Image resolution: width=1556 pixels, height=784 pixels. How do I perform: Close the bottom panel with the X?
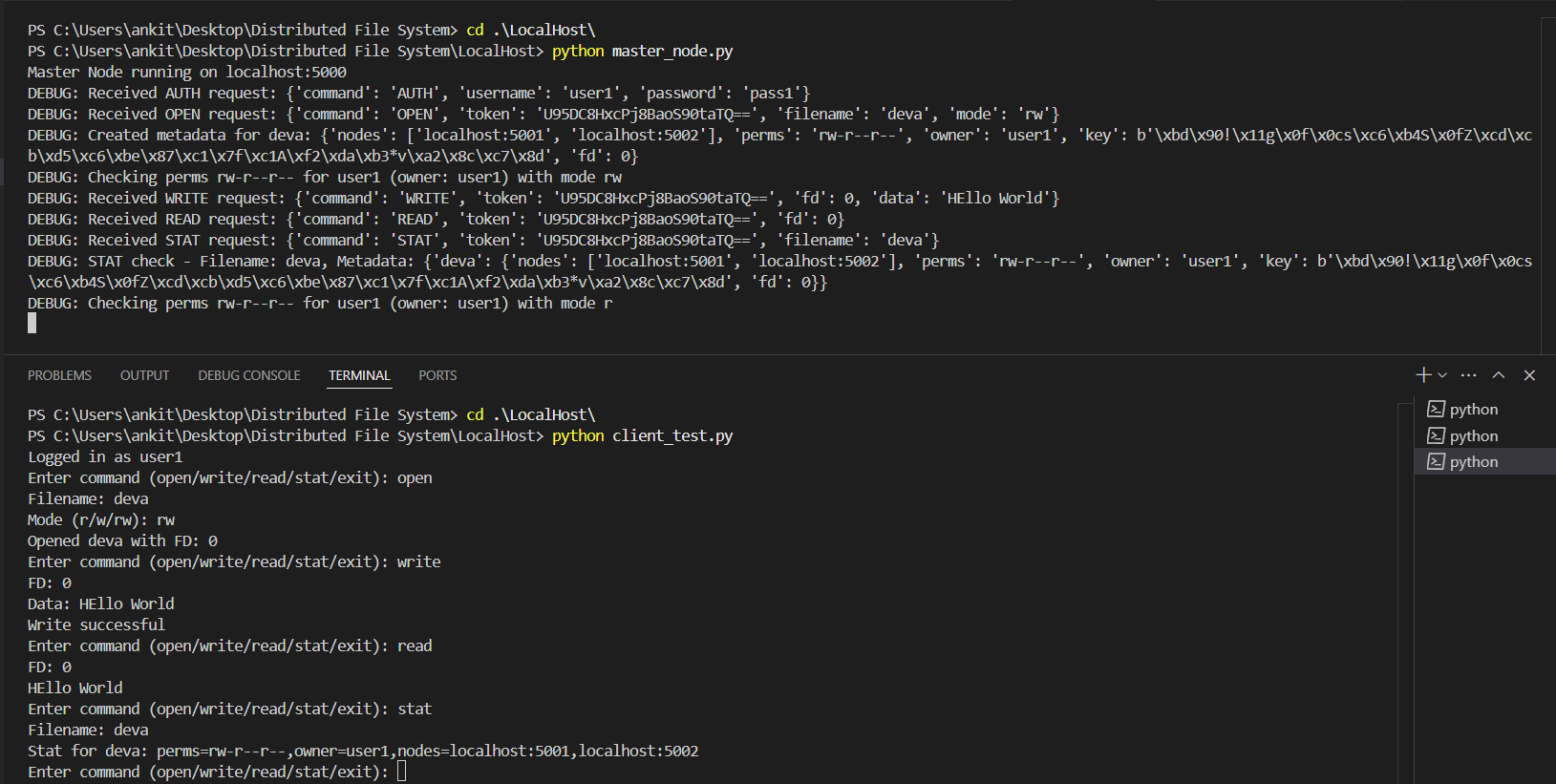1529,375
